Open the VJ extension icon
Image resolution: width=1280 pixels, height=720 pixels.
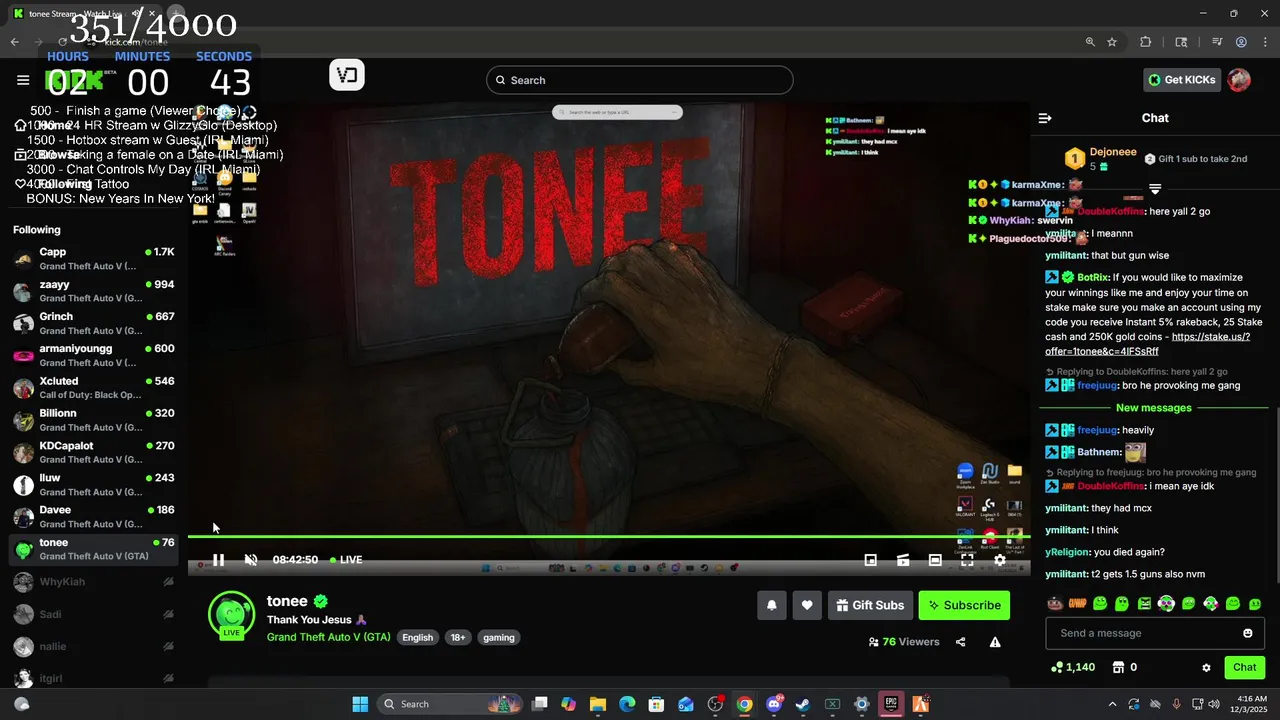pos(347,75)
